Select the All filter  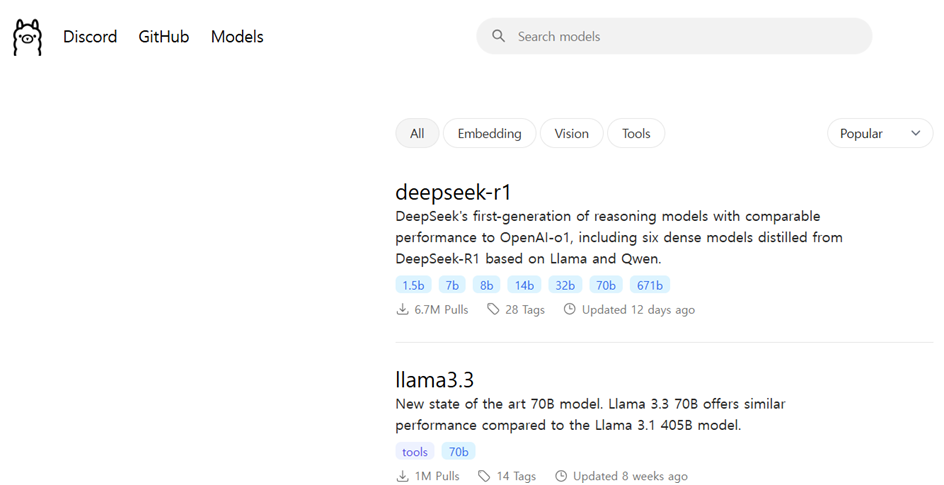417,133
